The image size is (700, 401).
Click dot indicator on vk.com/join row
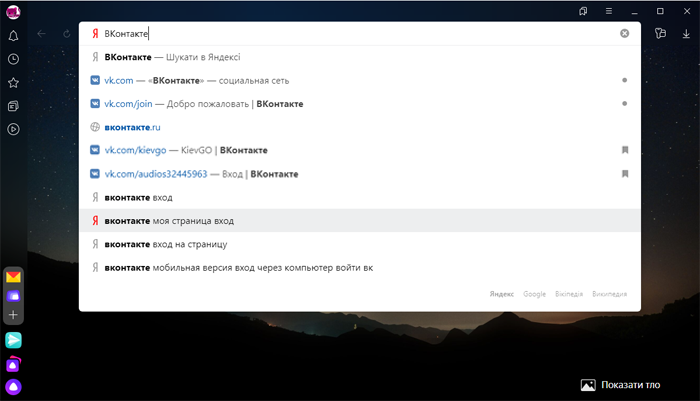coord(625,104)
